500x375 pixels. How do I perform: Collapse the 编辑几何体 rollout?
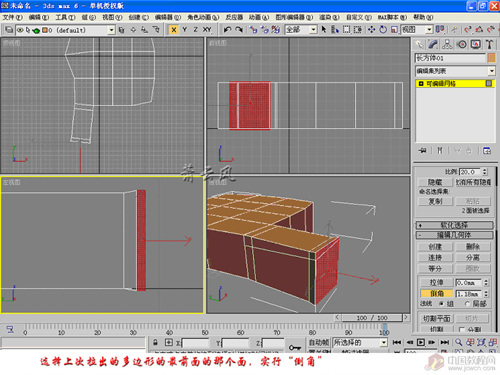(x=454, y=235)
